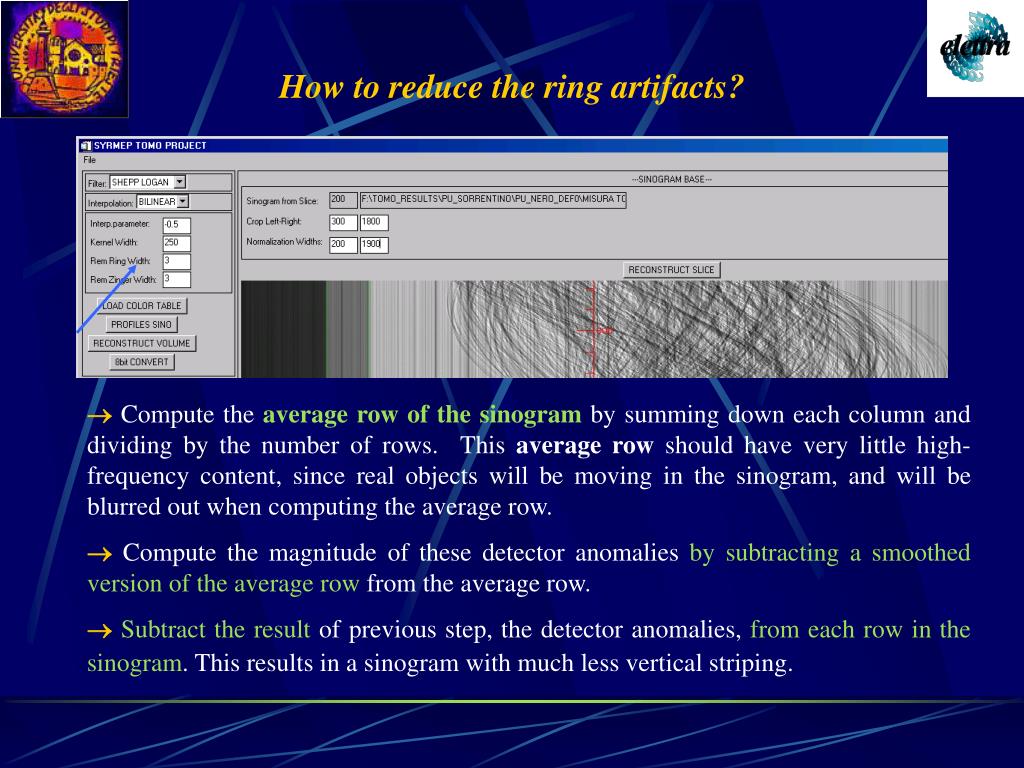Click the 'Normalization Widths:' label

(x=284, y=242)
